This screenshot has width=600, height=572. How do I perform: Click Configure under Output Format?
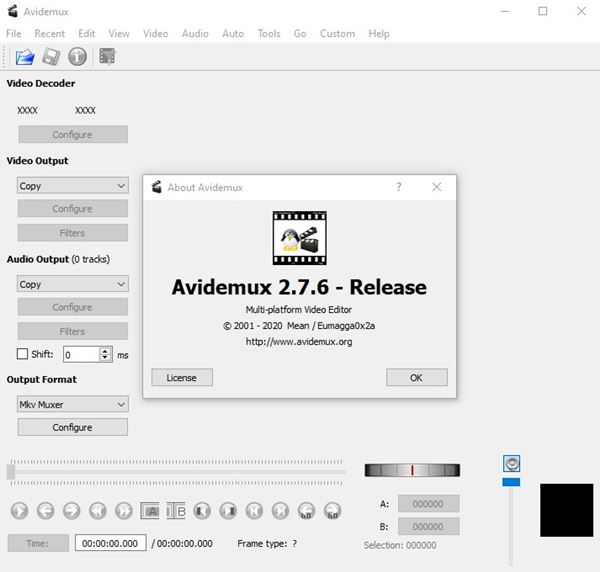[x=73, y=427]
